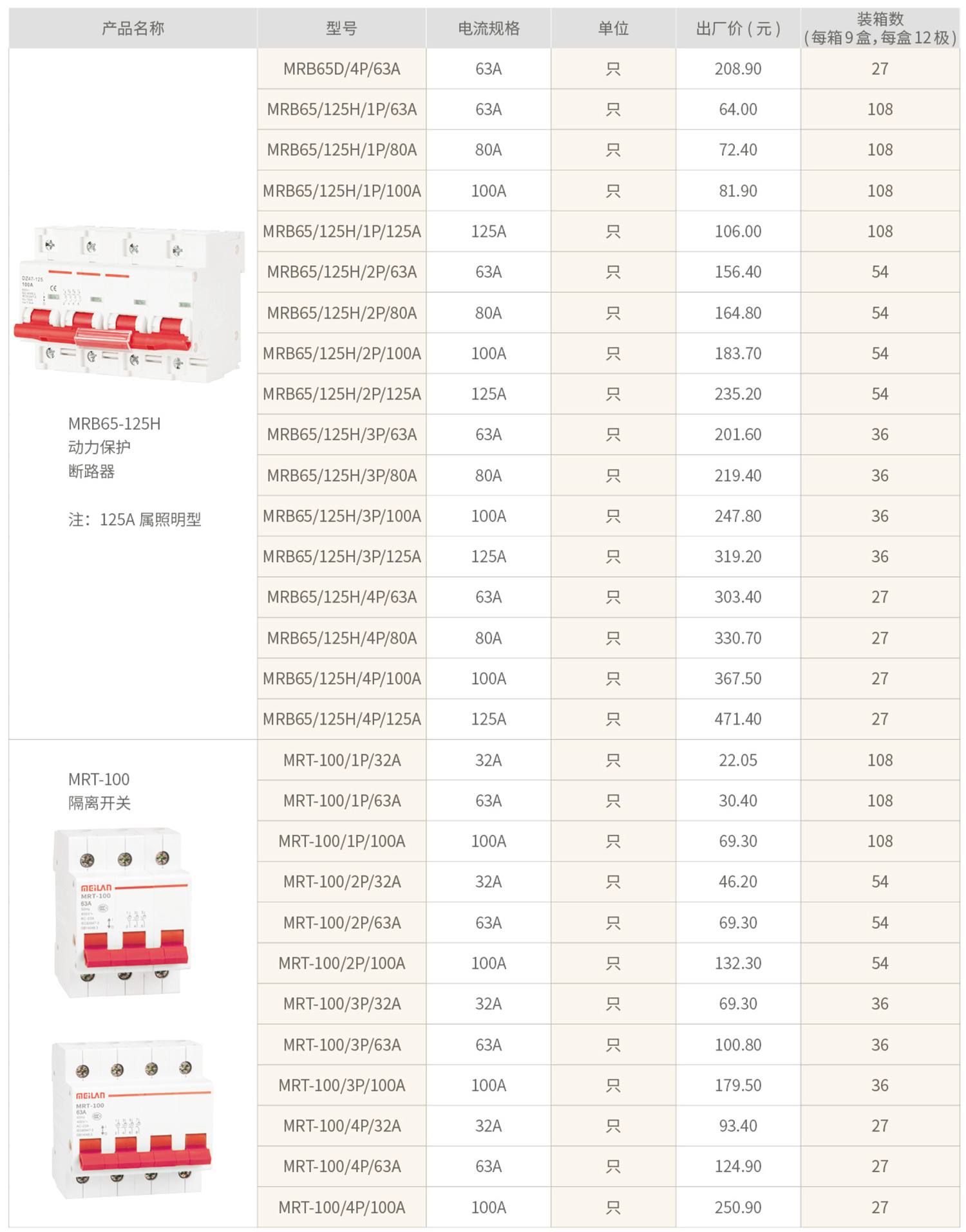Click model cell MRB65/125H/2P/63A
This screenshot has height=1232, width=966.
pyautogui.click(x=341, y=272)
